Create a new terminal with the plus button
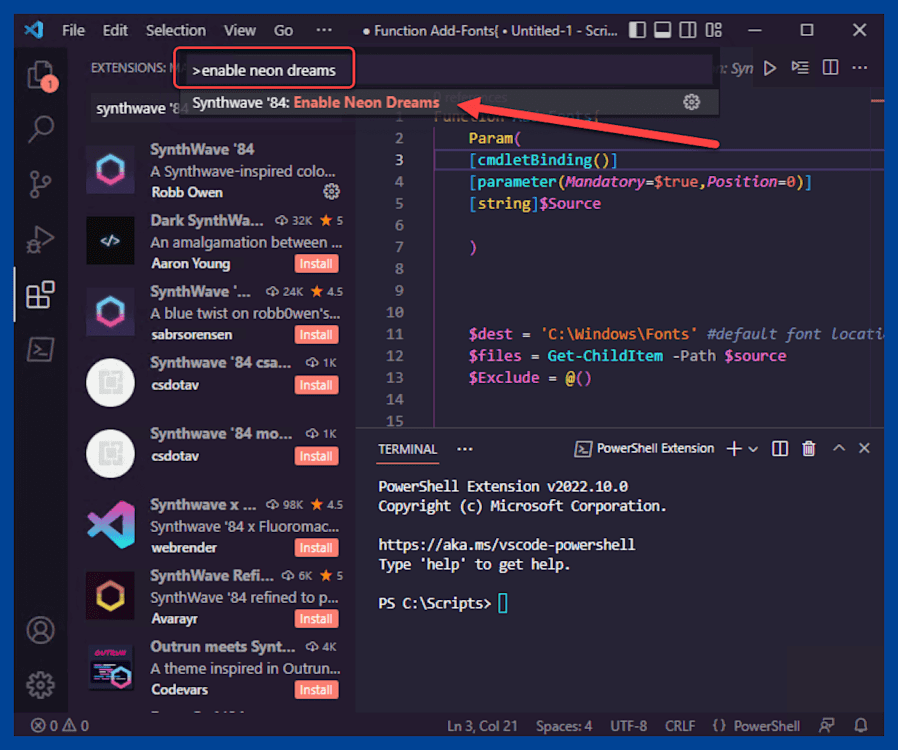This screenshot has width=898, height=750. (734, 448)
